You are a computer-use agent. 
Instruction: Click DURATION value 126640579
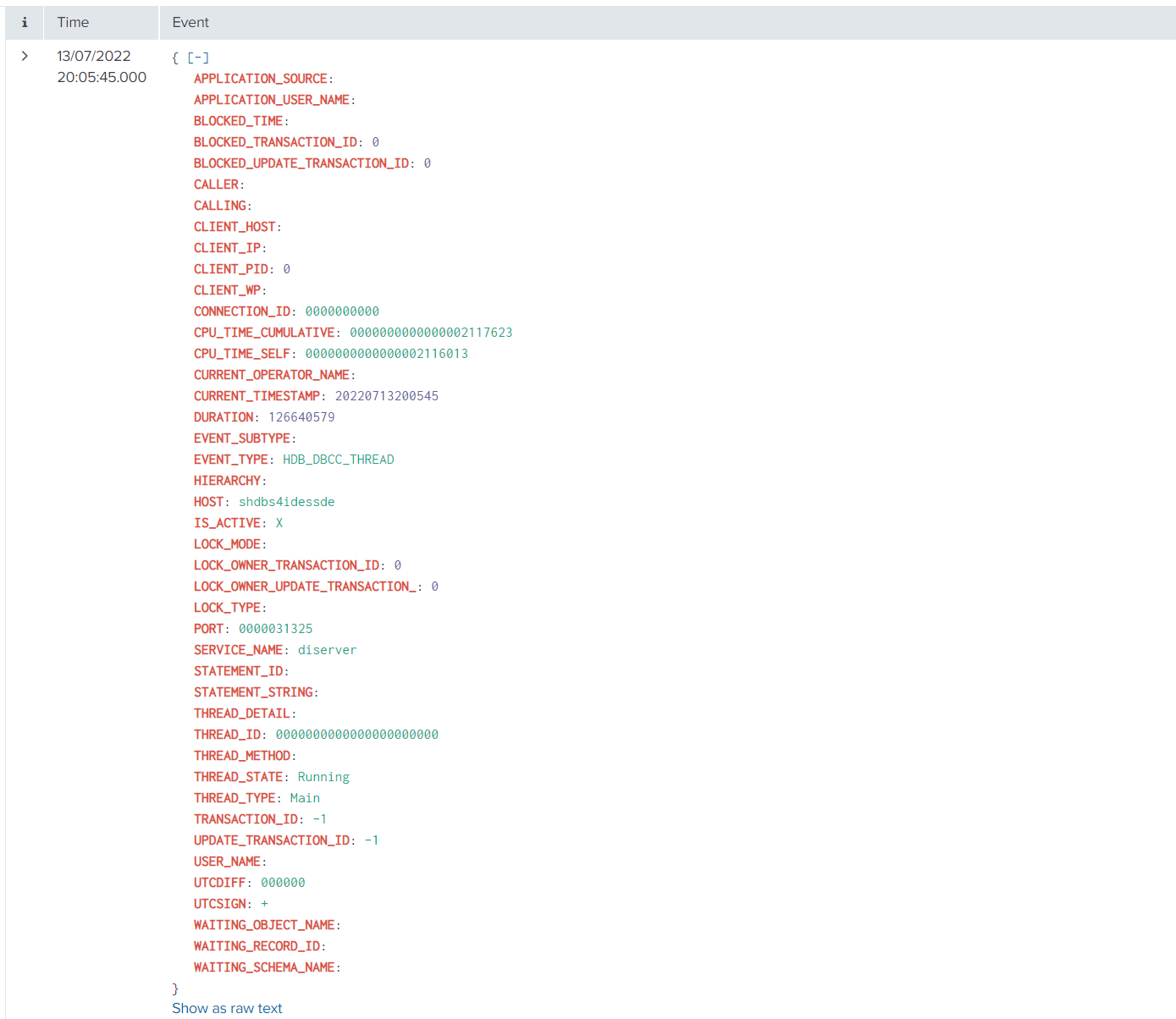click(301, 417)
